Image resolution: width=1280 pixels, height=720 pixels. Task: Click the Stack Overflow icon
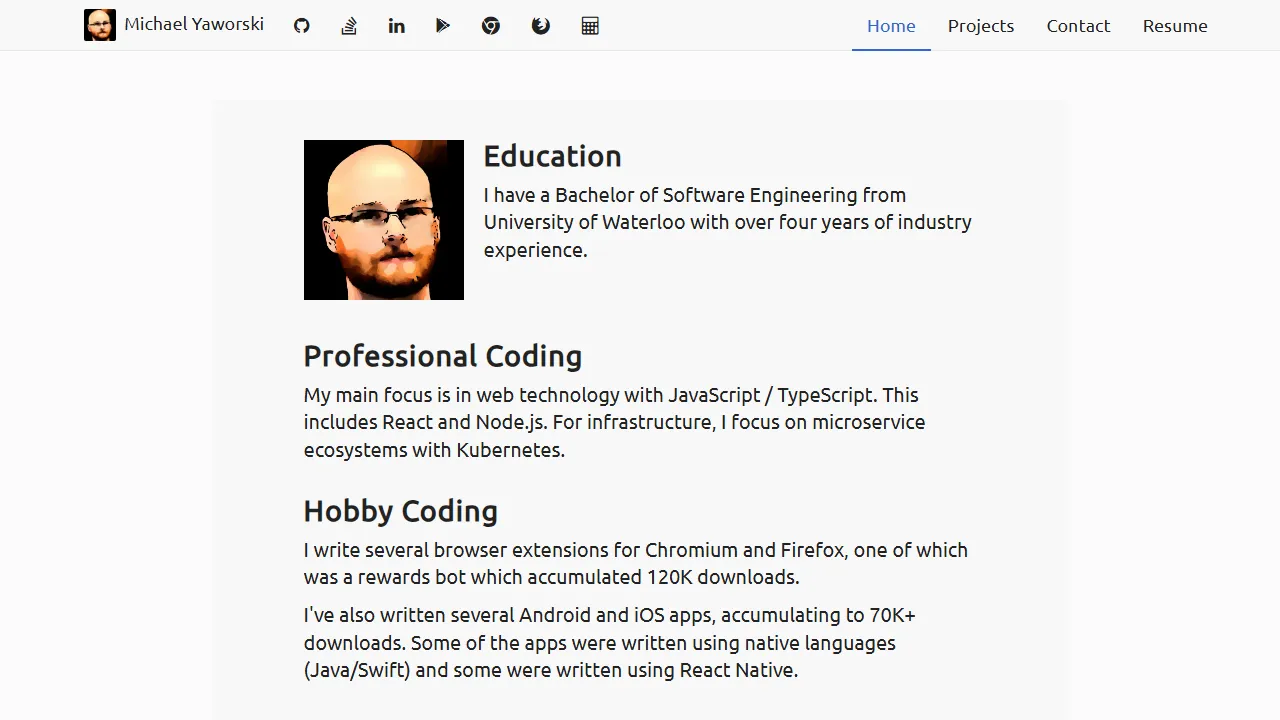348,25
